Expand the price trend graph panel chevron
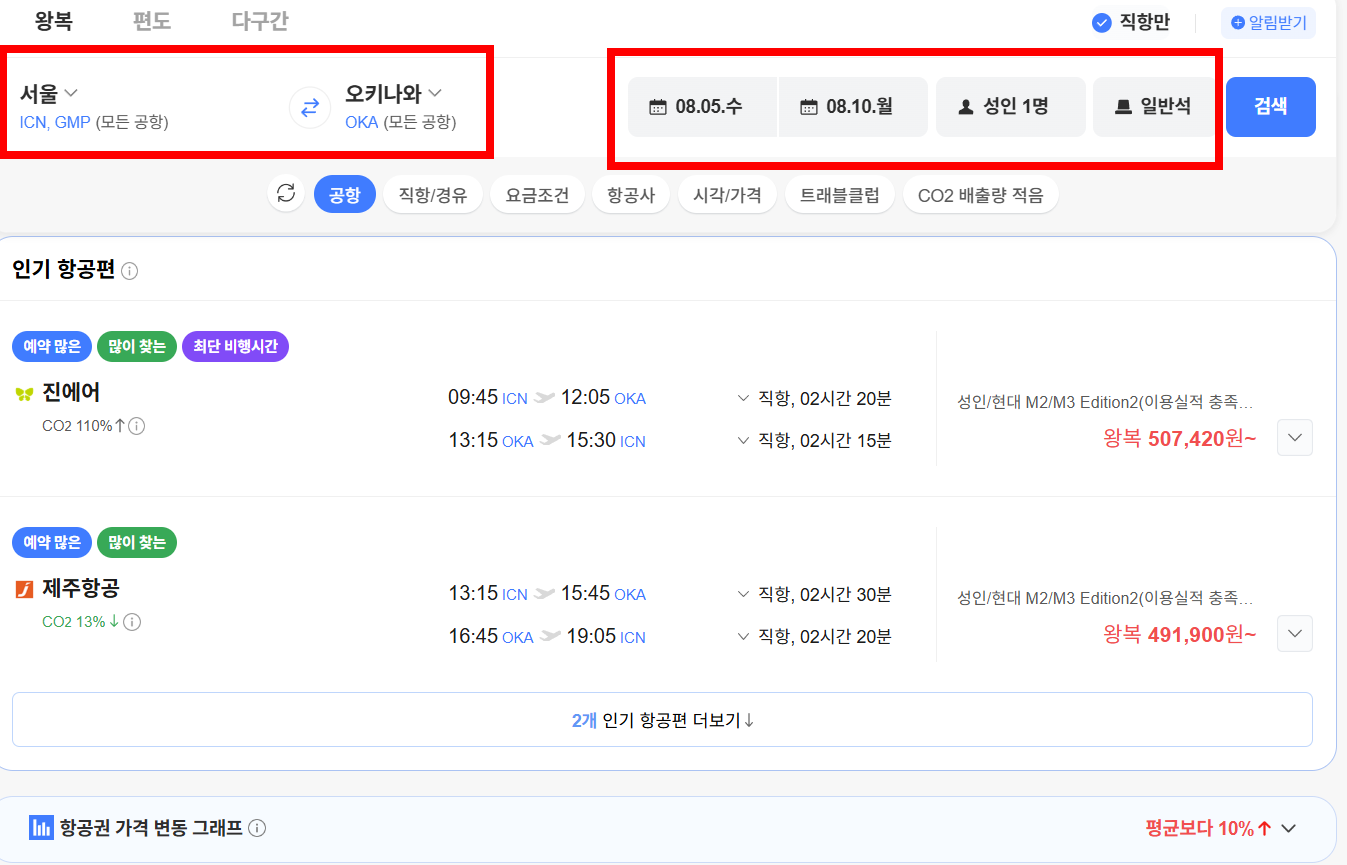This screenshot has width=1347, height=865. [1288, 828]
